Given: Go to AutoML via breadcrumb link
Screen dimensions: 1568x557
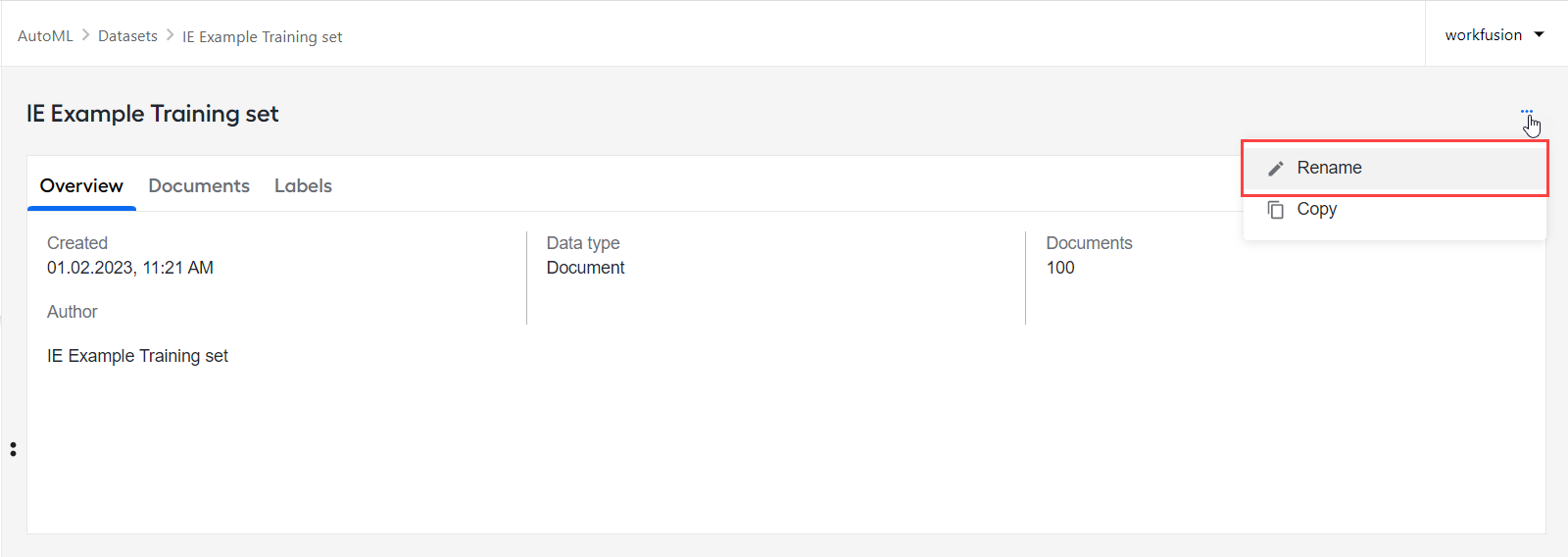Looking at the screenshot, I should [x=45, y=35].
